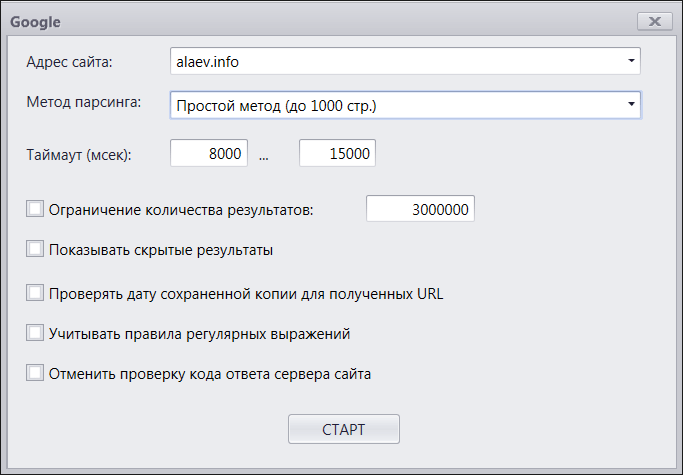The width and height of the screenshot is (683, 475).
Task: Click the results limit field showing 3000000
Action: pyautogui.click(x=420, y=209)
